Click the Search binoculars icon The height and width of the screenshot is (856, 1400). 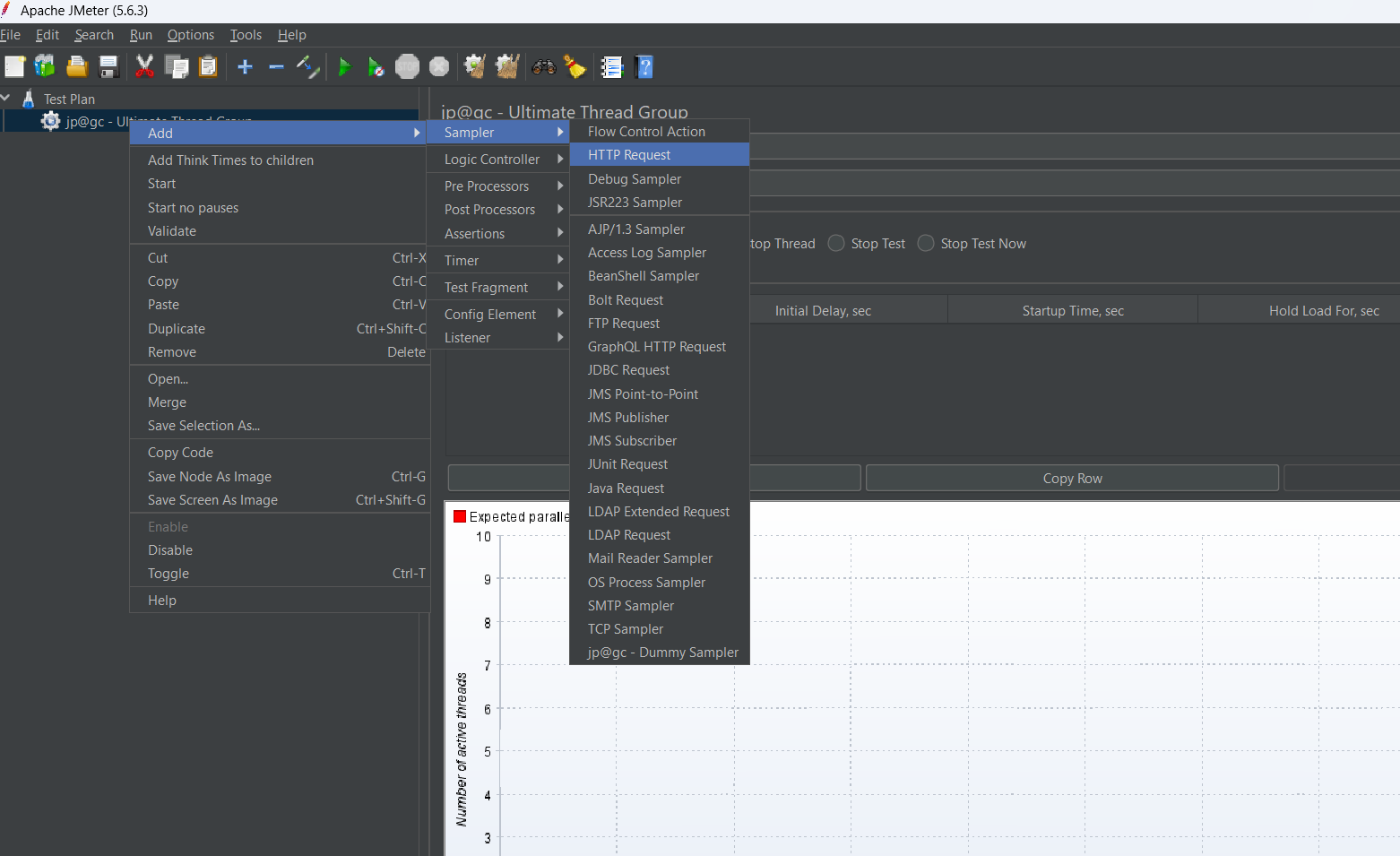pyautogui.click(x=543, y=66)
